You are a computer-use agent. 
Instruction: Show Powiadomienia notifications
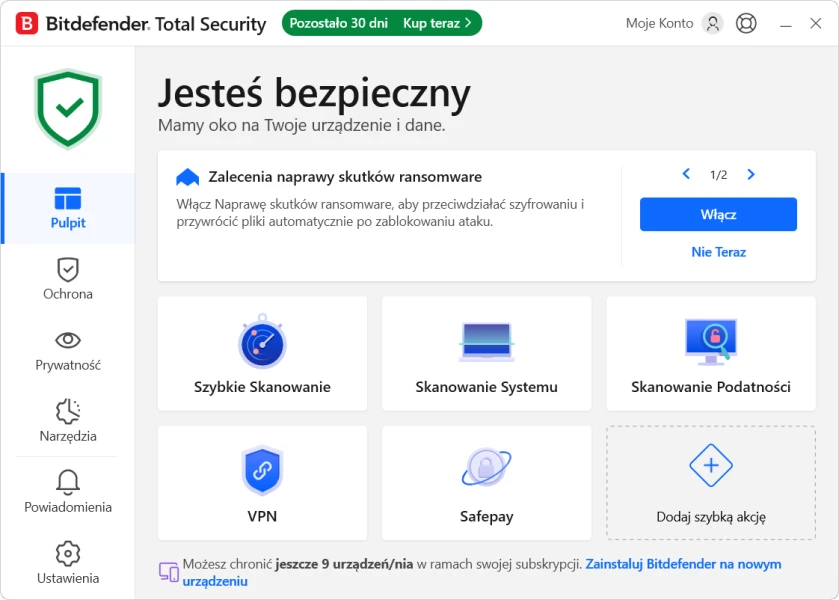coord(68,492)
